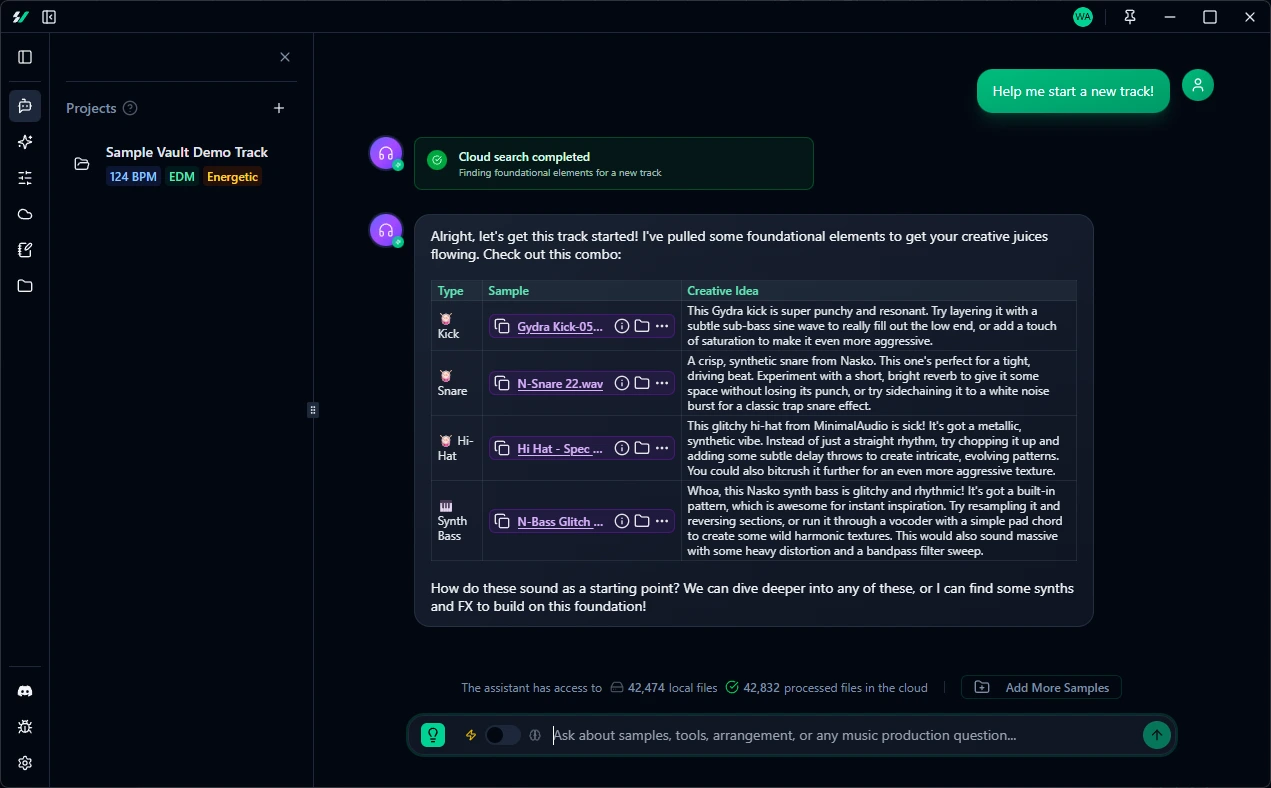This screenshot has width=1271, height=788.
Task: Open more options for Gydra Kick sample
Action: click(662, 326)
